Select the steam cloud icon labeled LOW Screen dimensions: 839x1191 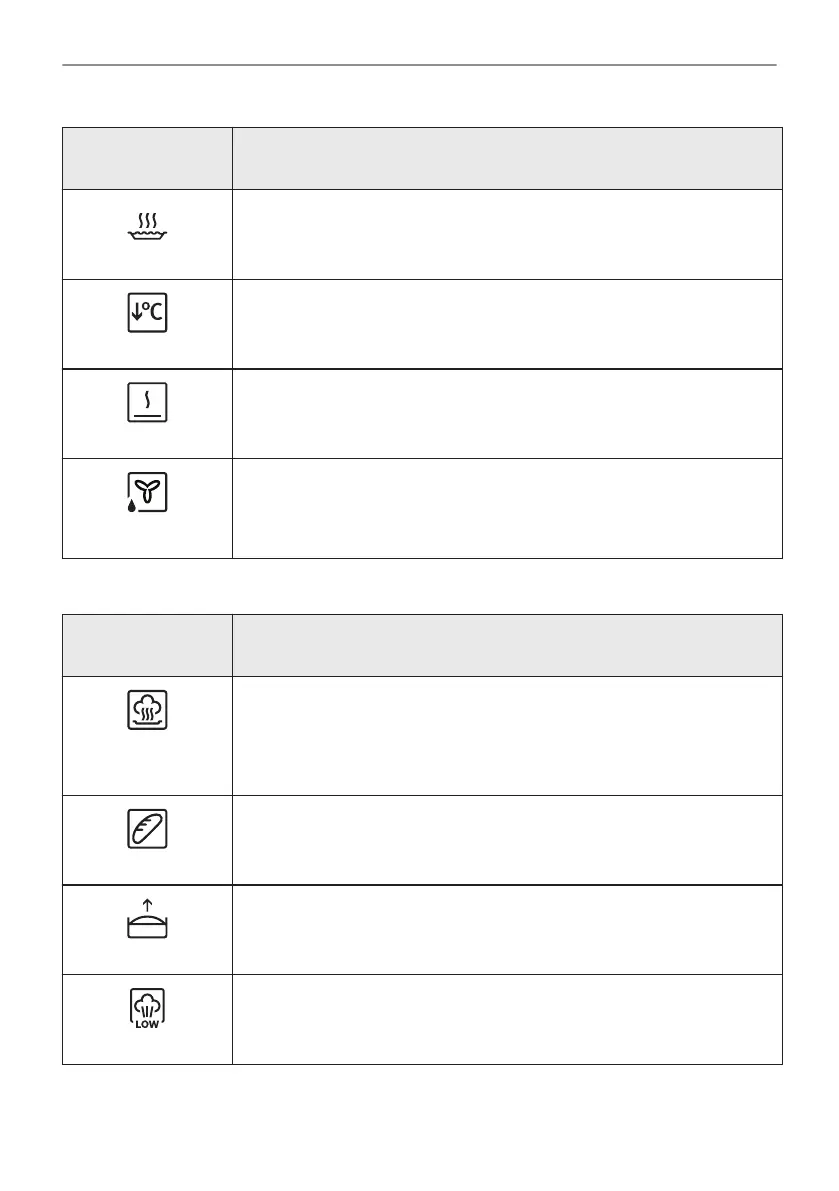147,1009
